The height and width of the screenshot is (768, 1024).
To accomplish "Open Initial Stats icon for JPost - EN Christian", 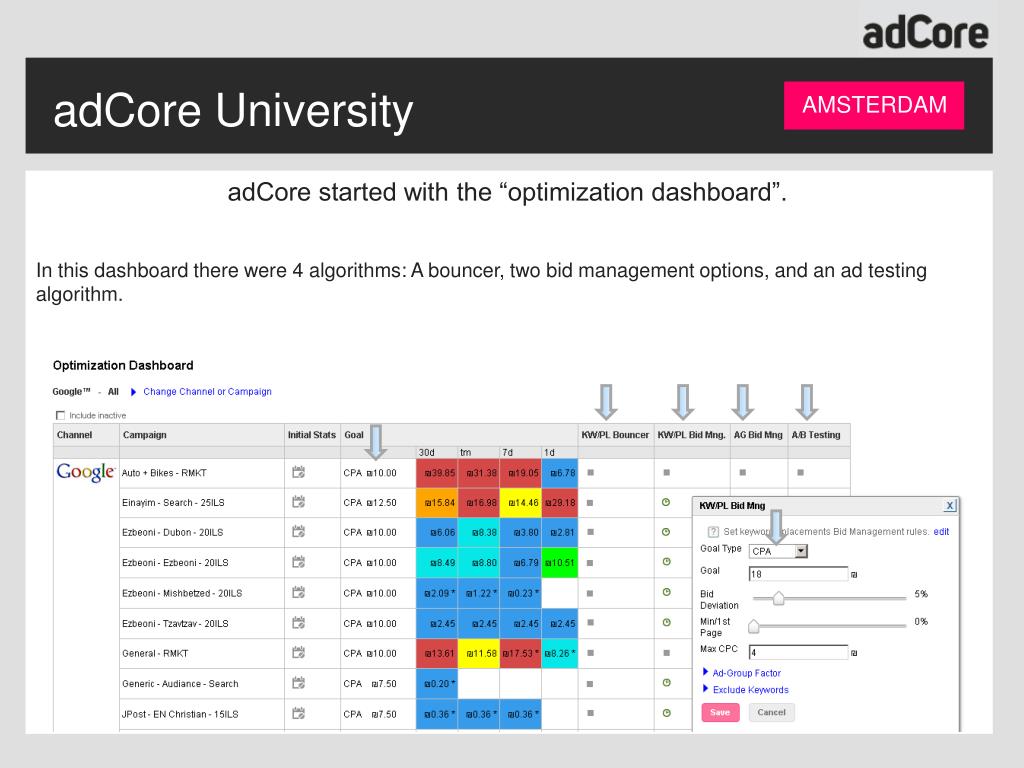I will [298, 713].
